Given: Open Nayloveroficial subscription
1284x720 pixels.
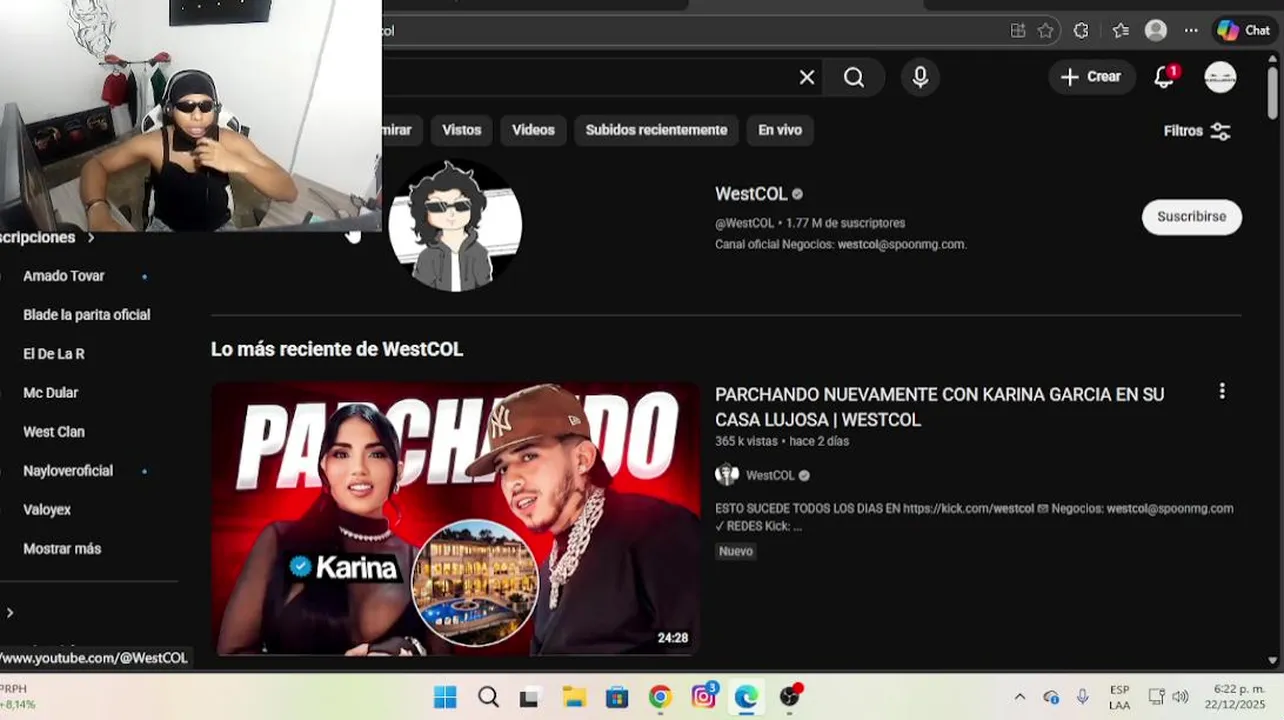Looking at the screenshot, I should [x=68, y=471].
